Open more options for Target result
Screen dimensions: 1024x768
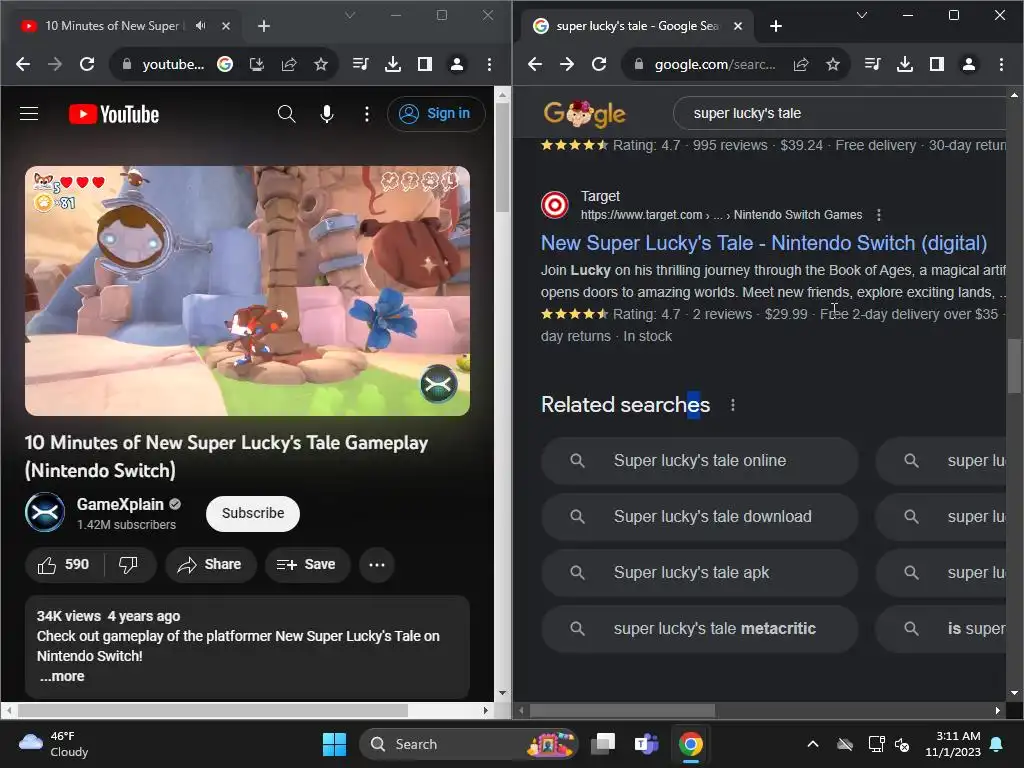tap(879, 215)
